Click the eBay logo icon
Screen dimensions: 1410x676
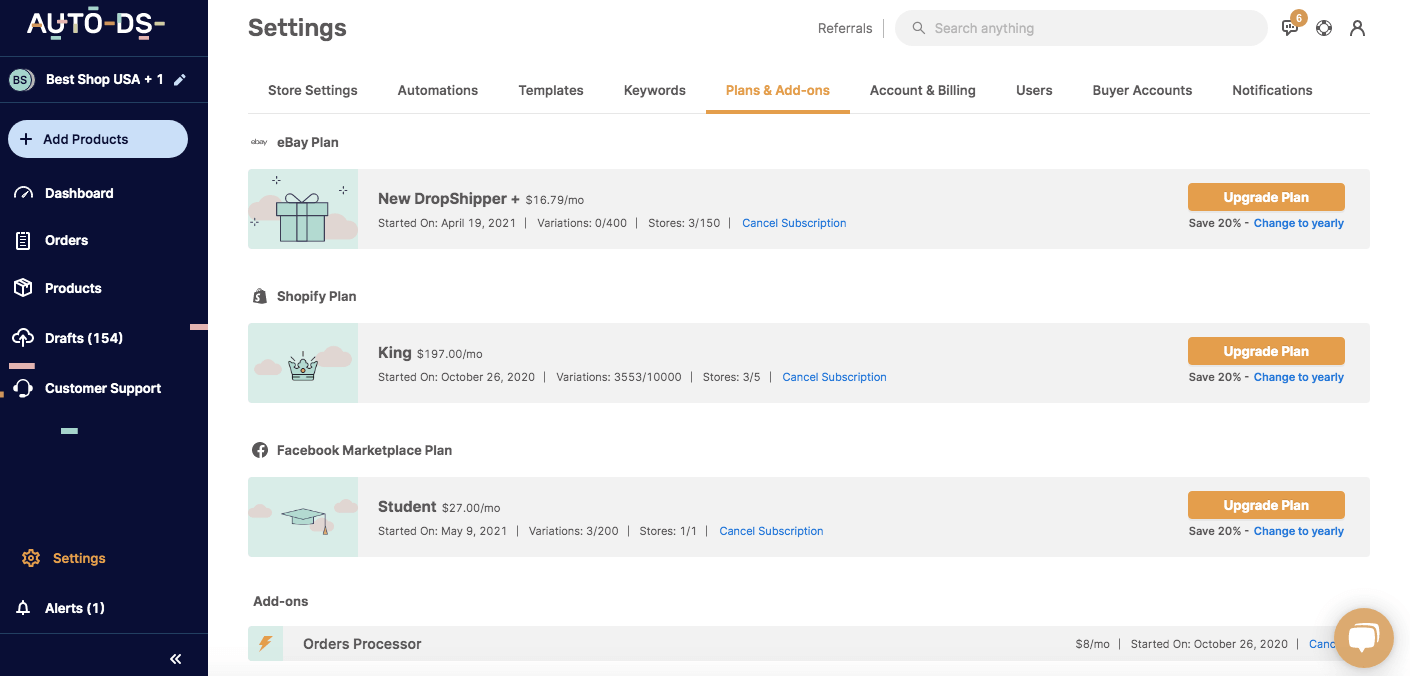(x=259, y=142)
